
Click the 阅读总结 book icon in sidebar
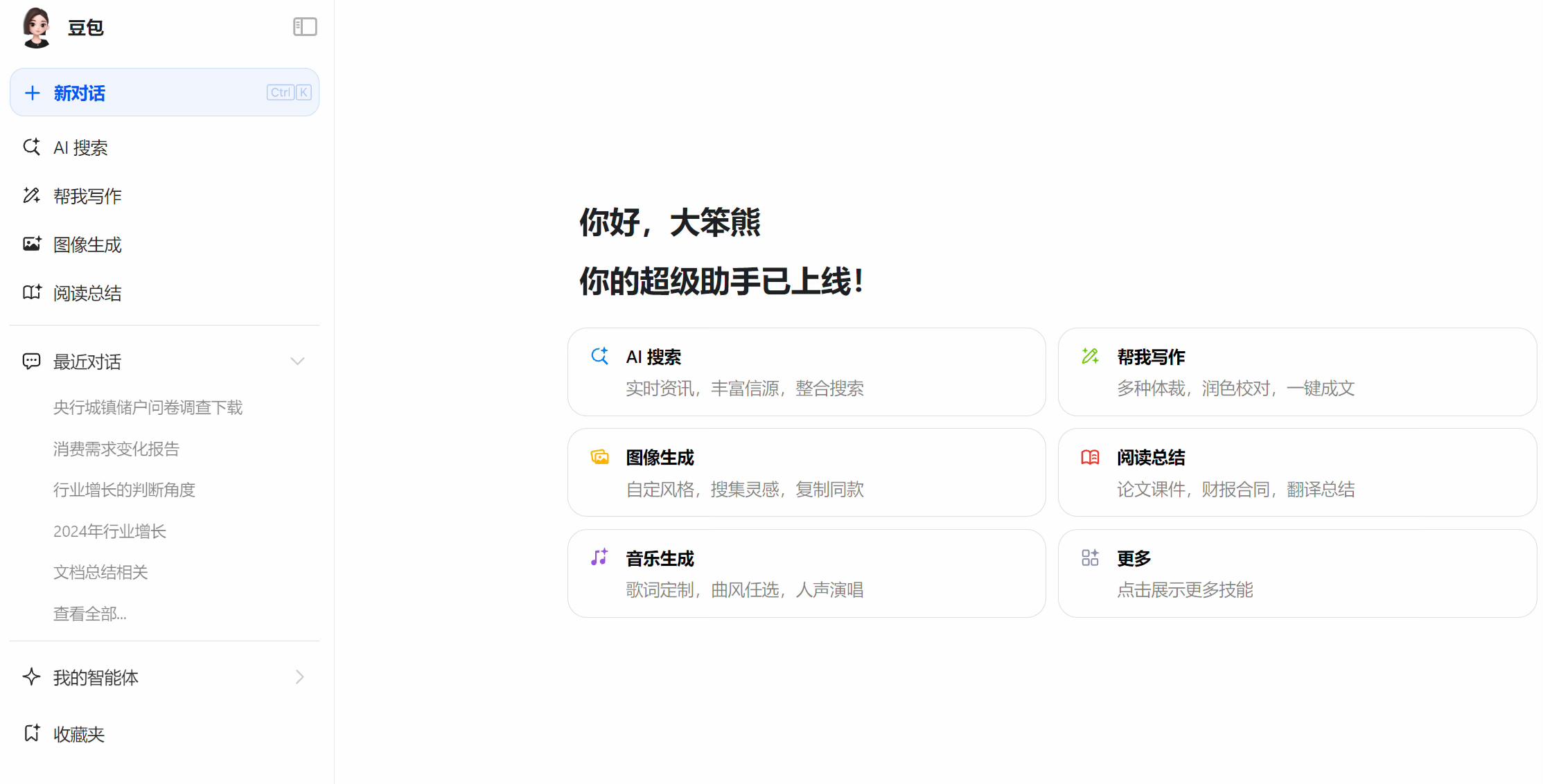[31, 292]
